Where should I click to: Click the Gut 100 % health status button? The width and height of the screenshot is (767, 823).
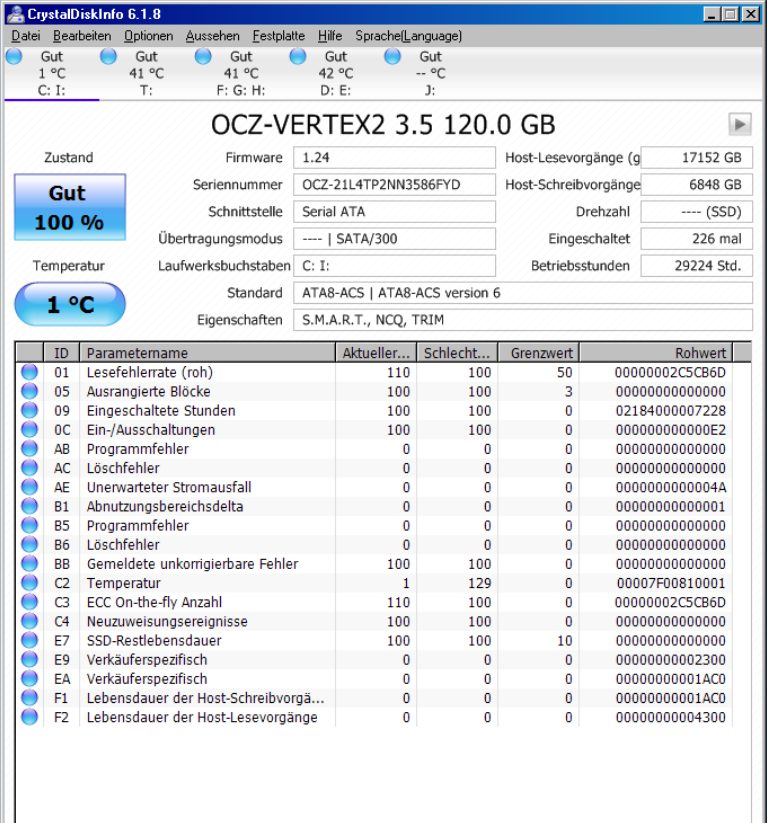click(70, 207)
